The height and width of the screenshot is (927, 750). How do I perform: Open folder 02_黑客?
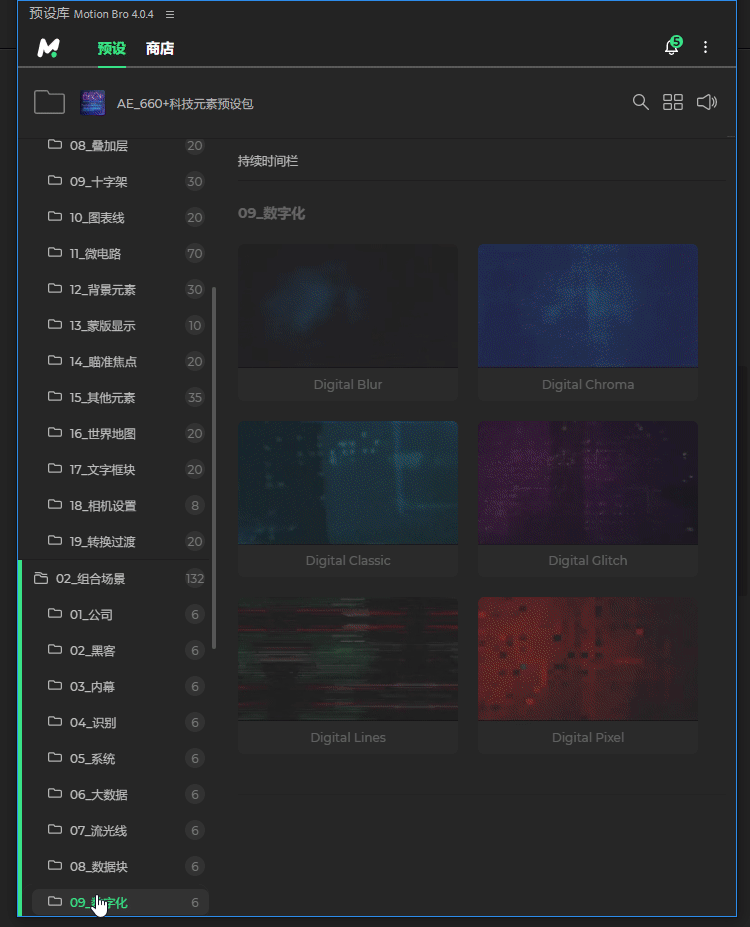pos(120,651)
